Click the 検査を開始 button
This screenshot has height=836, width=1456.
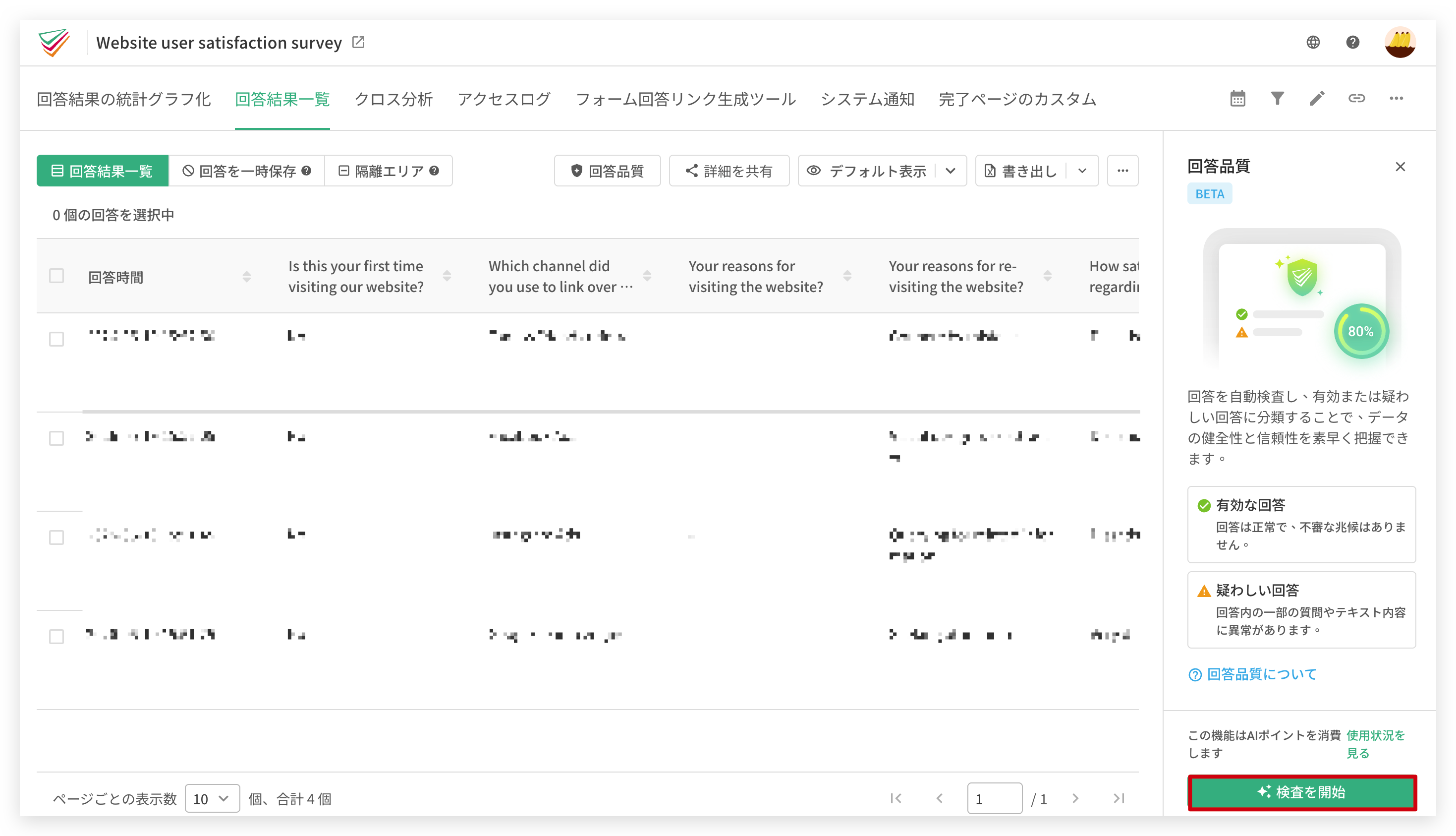(x=1302, y=792)
